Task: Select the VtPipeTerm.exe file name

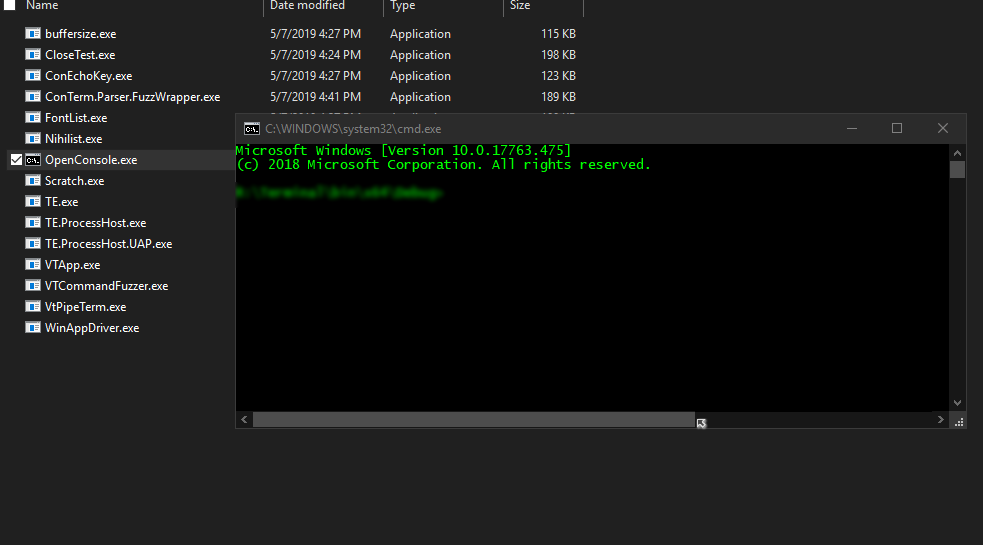Action: [x=85, y=307]
